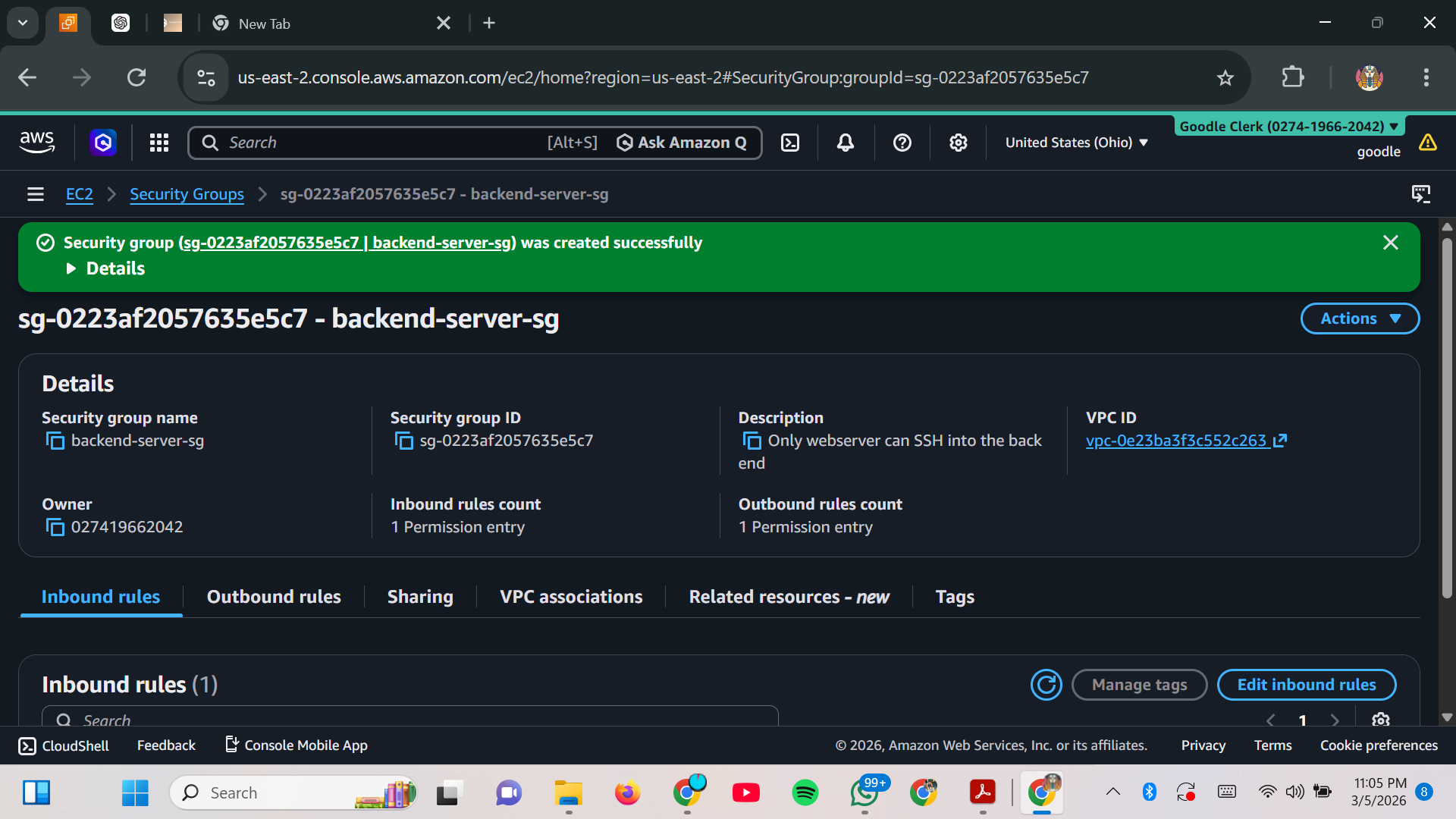The height and width of the screenshot is (819, 1456).
Task: Copy the security group ID value
Action: pyautogui.click(x=404, y=441)
